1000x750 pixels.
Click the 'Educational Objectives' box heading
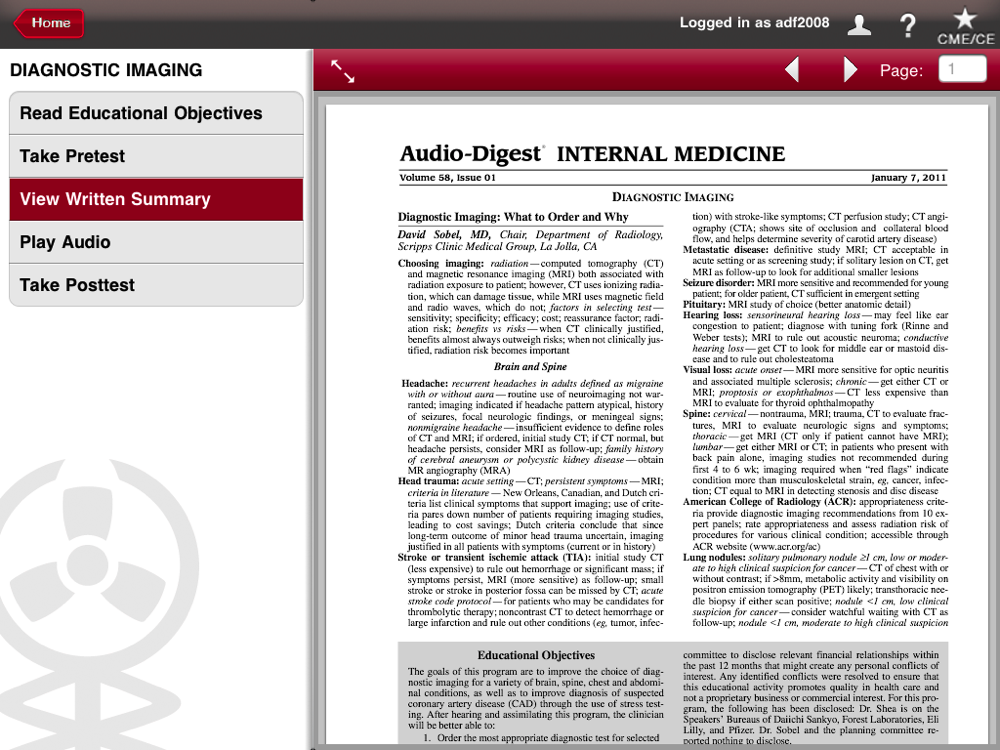click(536, 655)
